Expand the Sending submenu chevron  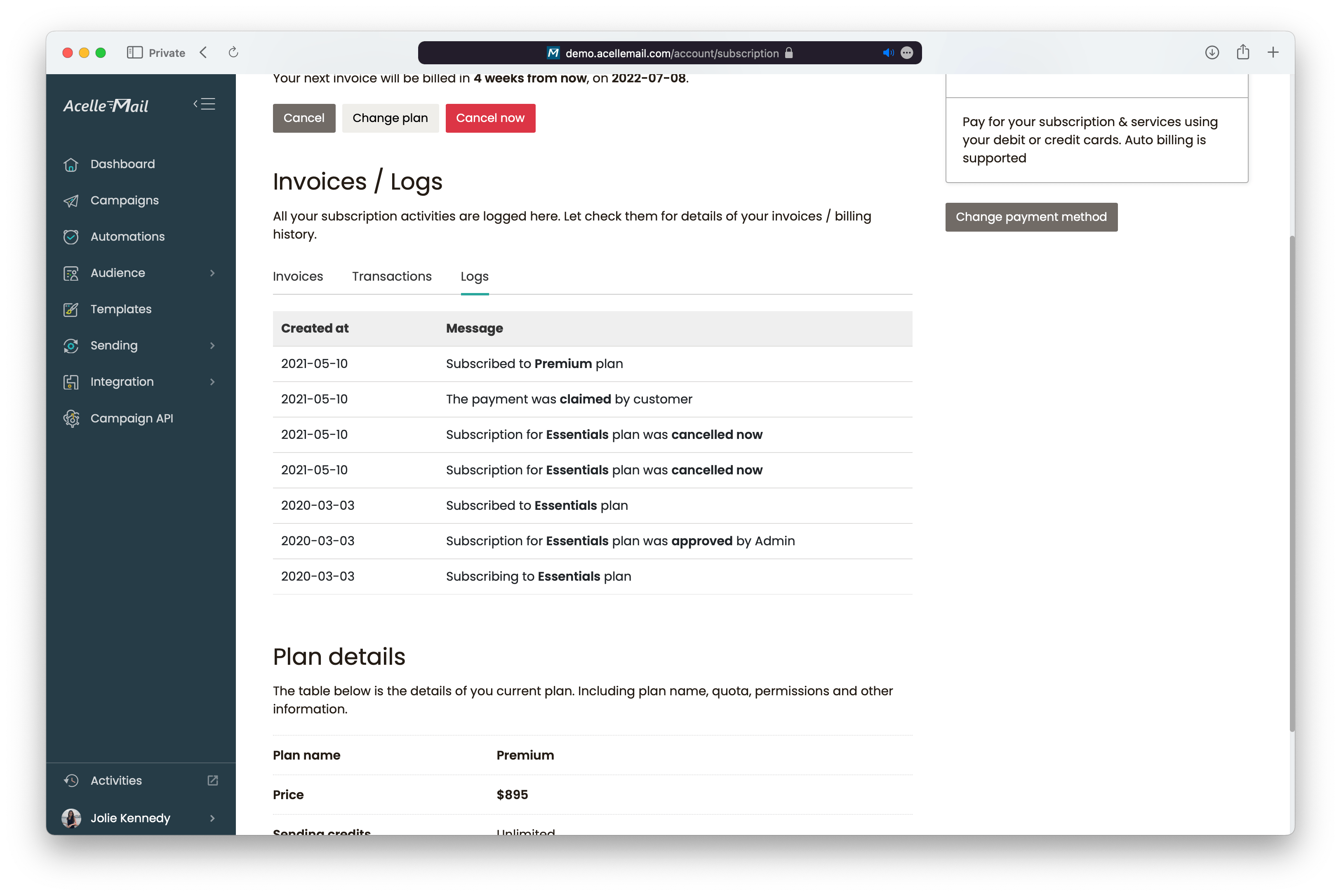pyautogui.click(x=213, y=346)
